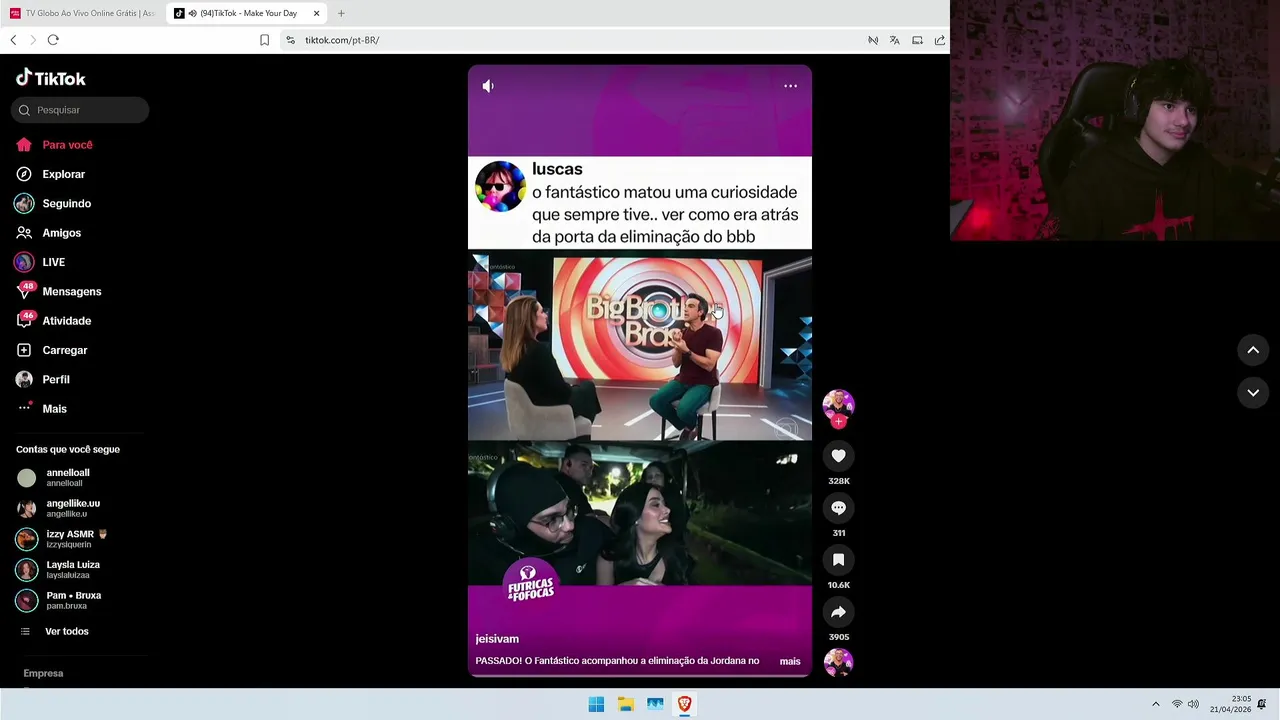Go to previous video with up arrow

click(x=1253, y=350)
